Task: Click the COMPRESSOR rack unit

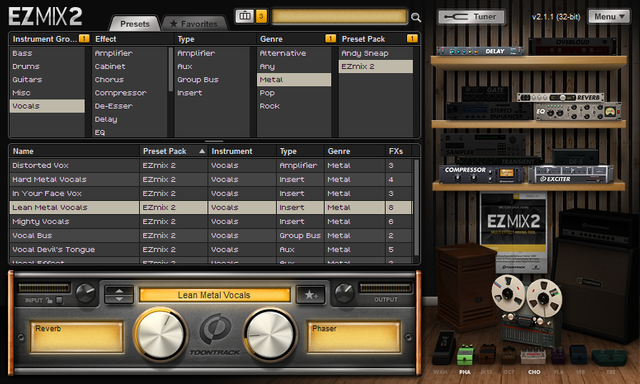Action: click(x=482, y=174)
